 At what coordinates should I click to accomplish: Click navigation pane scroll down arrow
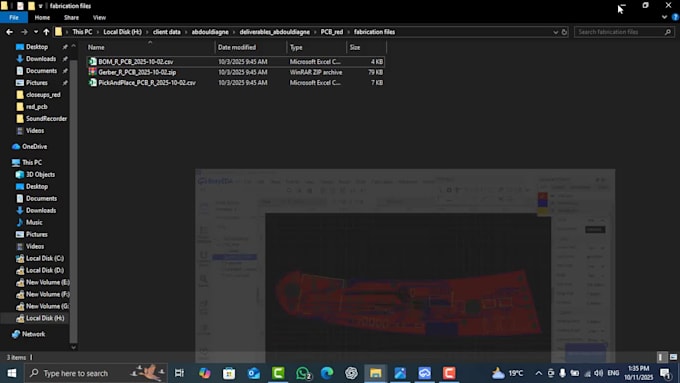(x=73, y=347)
